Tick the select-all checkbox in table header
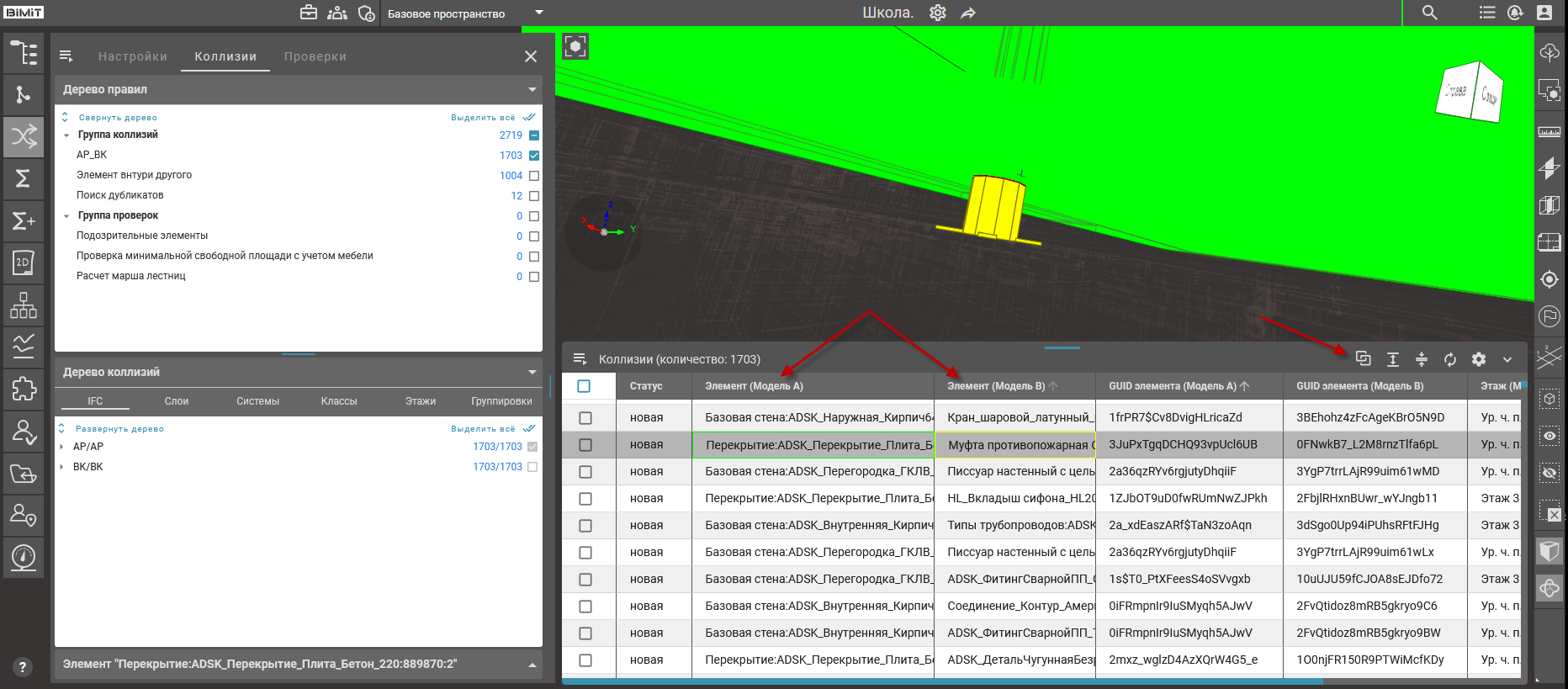 tap(584, 386)
